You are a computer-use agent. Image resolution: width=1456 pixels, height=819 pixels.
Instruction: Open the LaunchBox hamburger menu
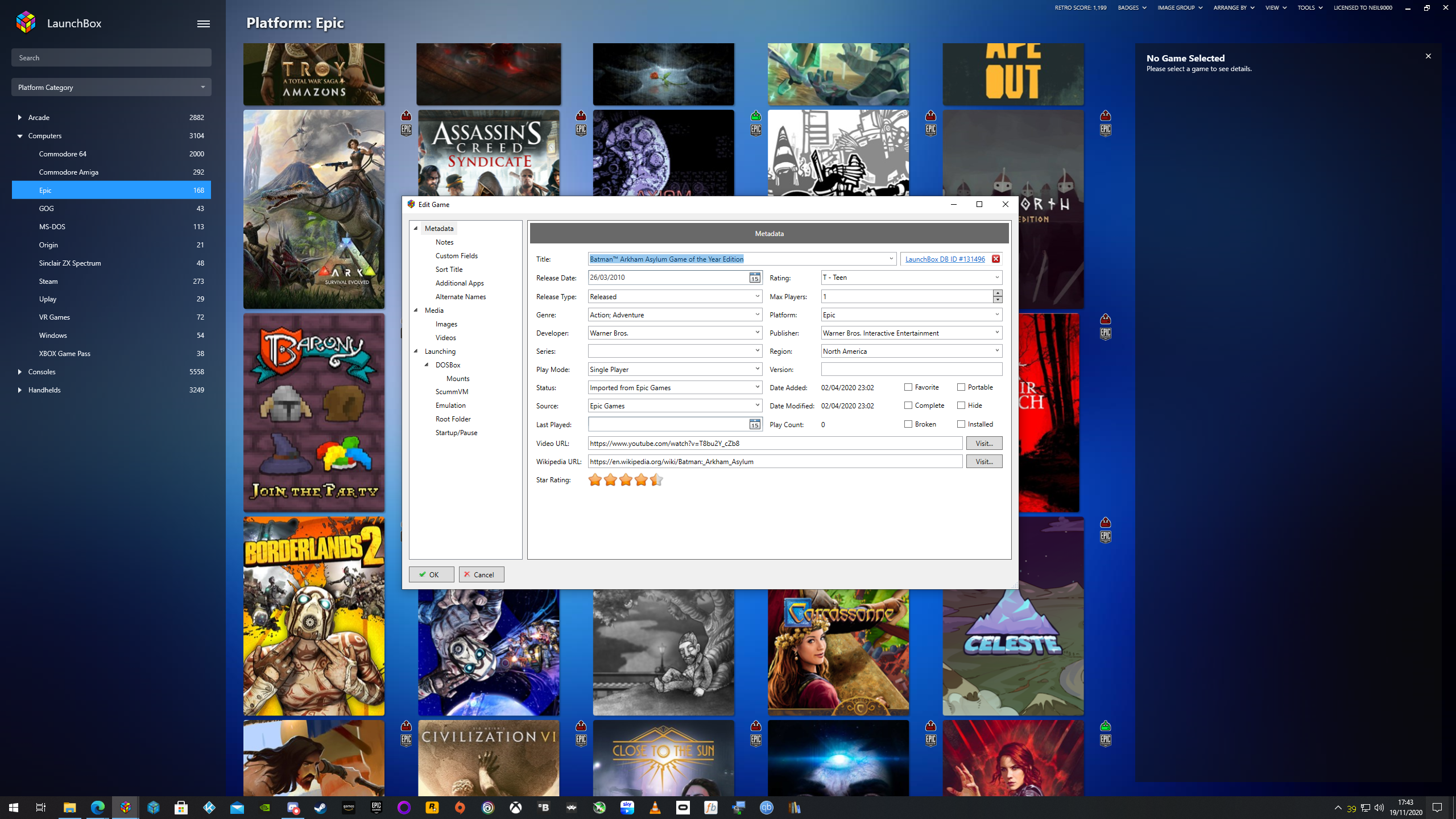(x=203, y=23)
